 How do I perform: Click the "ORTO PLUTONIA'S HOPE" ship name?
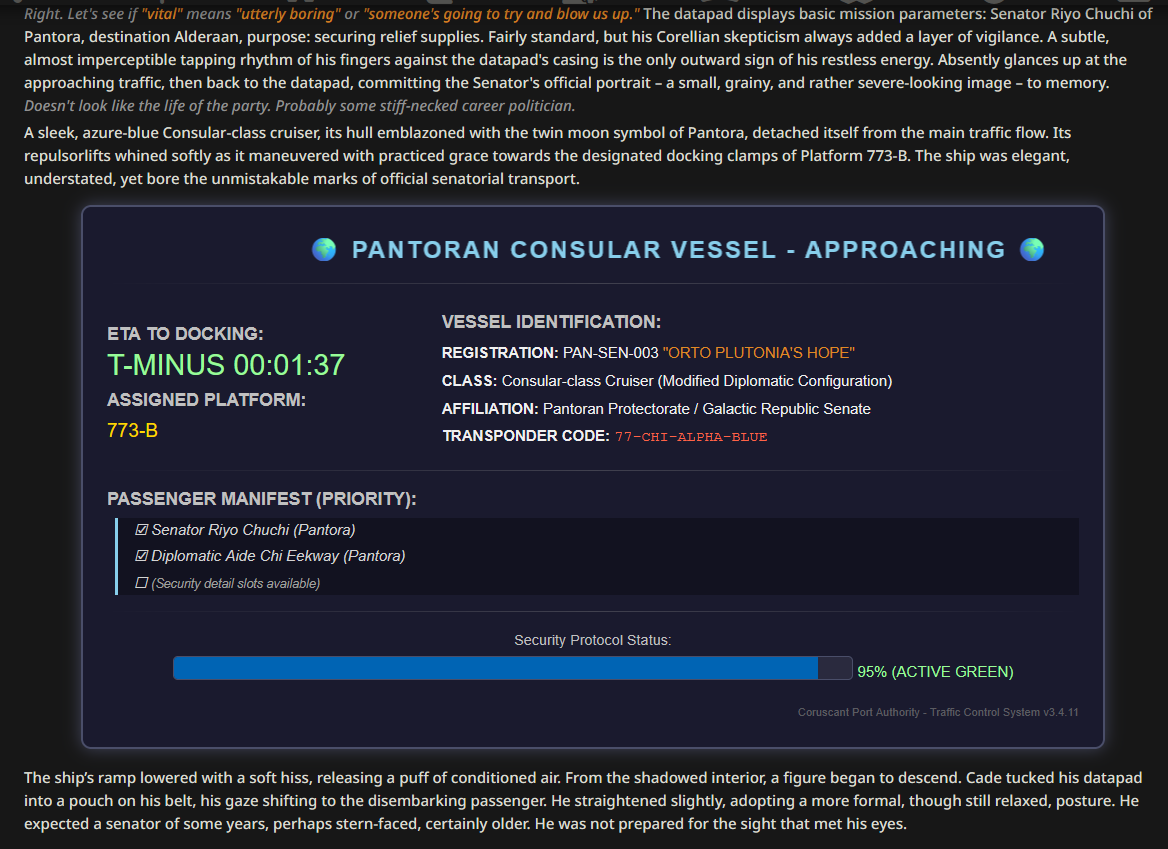758,353
